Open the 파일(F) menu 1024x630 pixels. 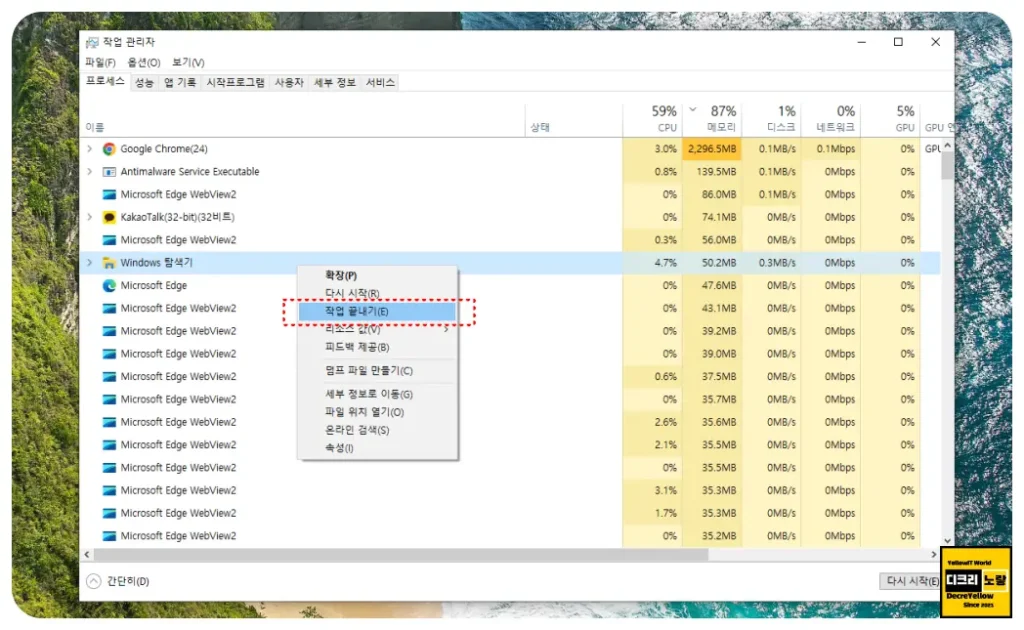point(100,63)
